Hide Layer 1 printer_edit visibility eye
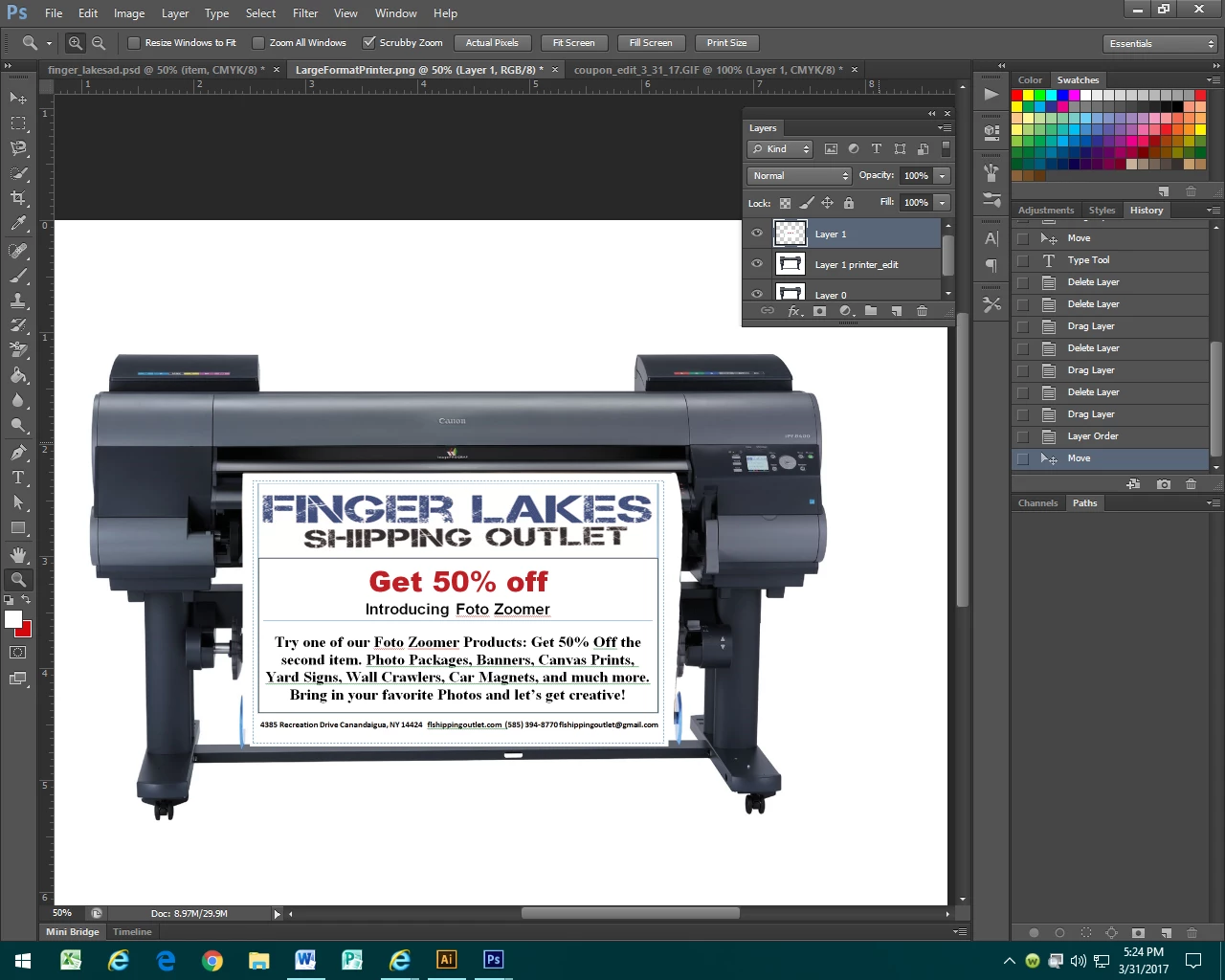Viewport: 1225px width, 980px height. click(x=757, y=264)
